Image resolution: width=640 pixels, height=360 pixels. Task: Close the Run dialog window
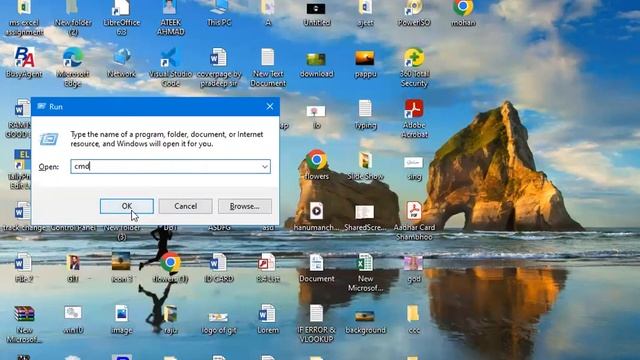coord(270,107)
